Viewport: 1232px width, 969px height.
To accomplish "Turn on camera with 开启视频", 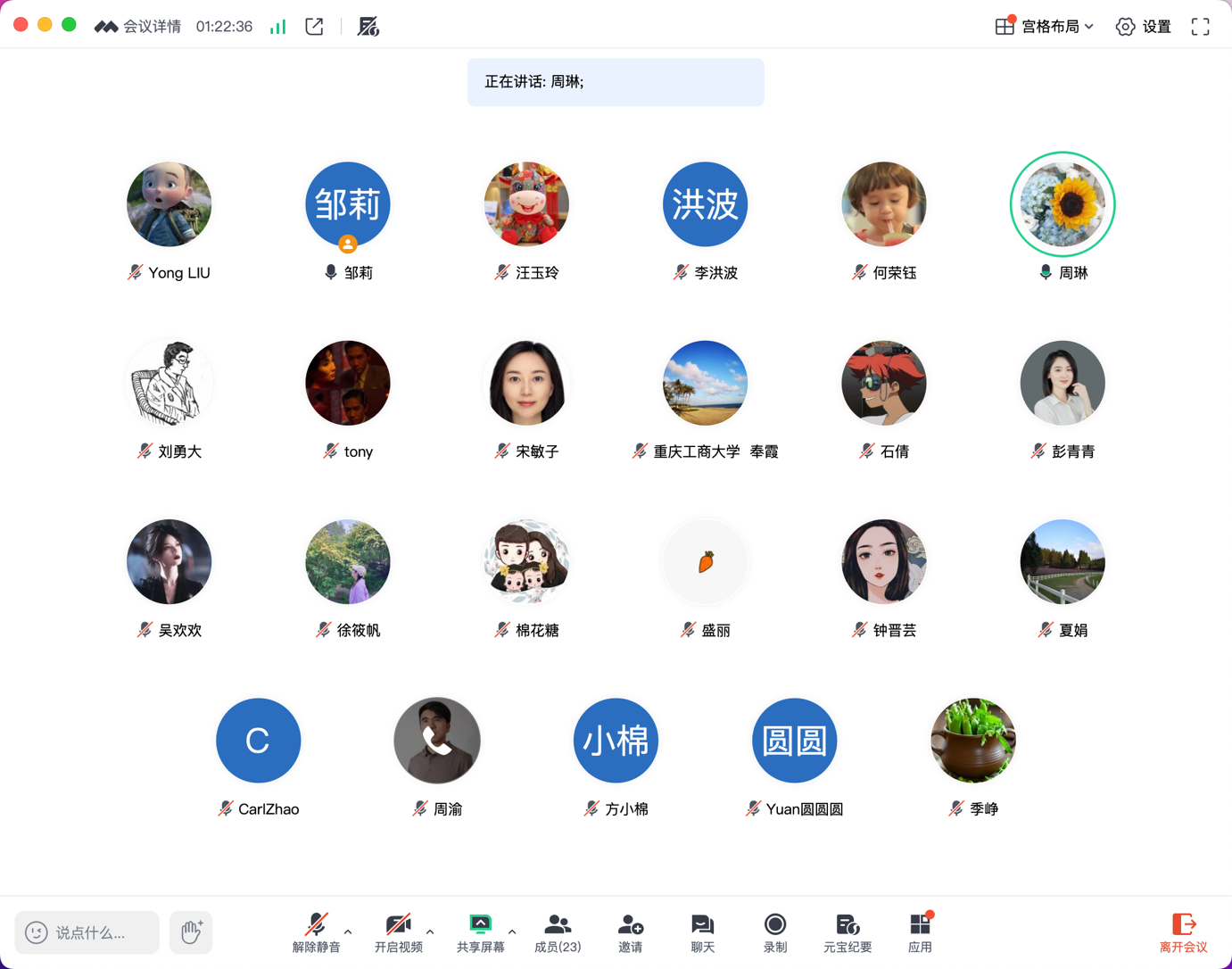I will tap(398, 932).
